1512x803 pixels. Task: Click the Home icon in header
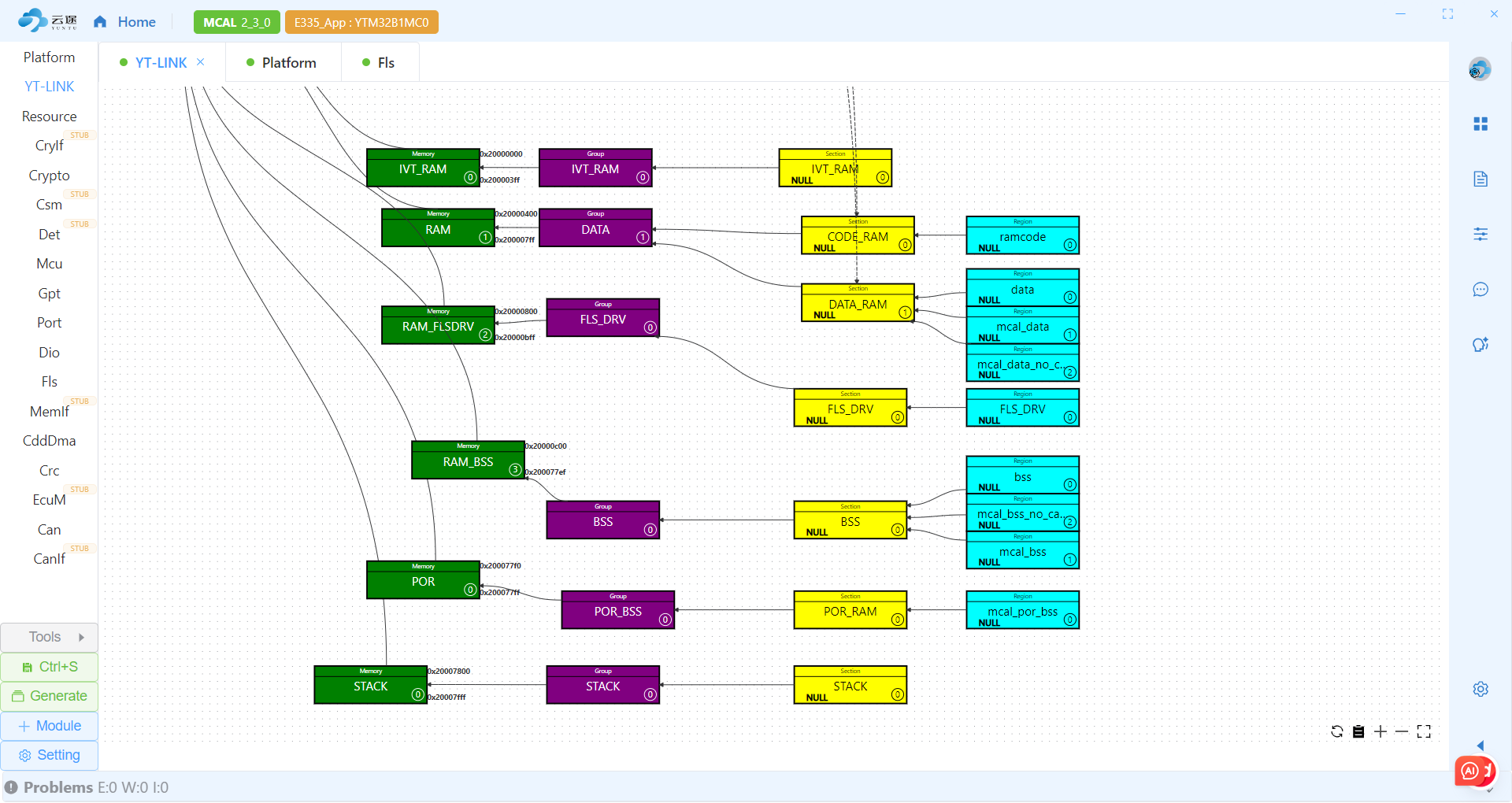click(x=100, y=22)
